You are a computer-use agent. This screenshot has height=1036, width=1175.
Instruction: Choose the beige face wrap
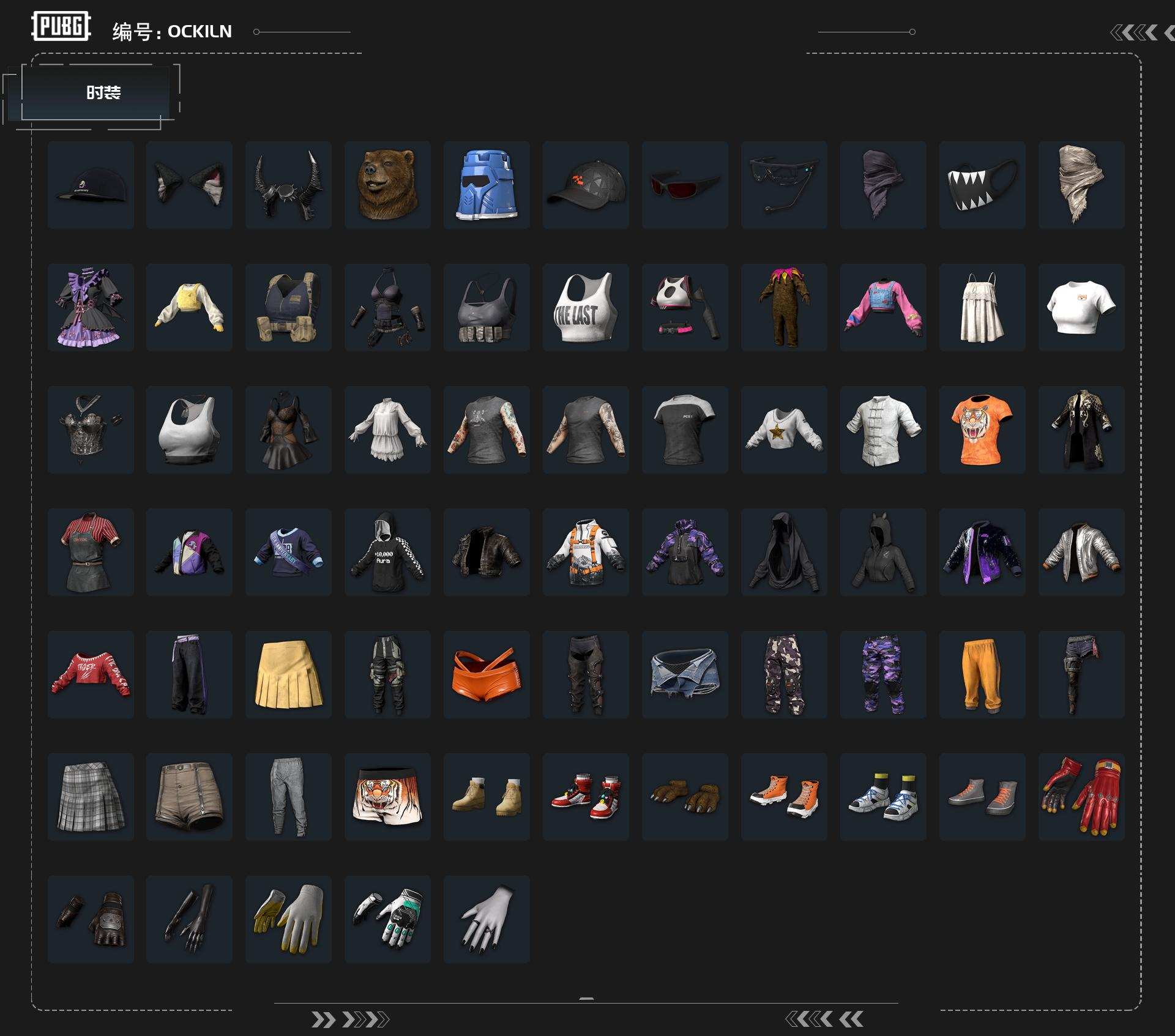1081,185
